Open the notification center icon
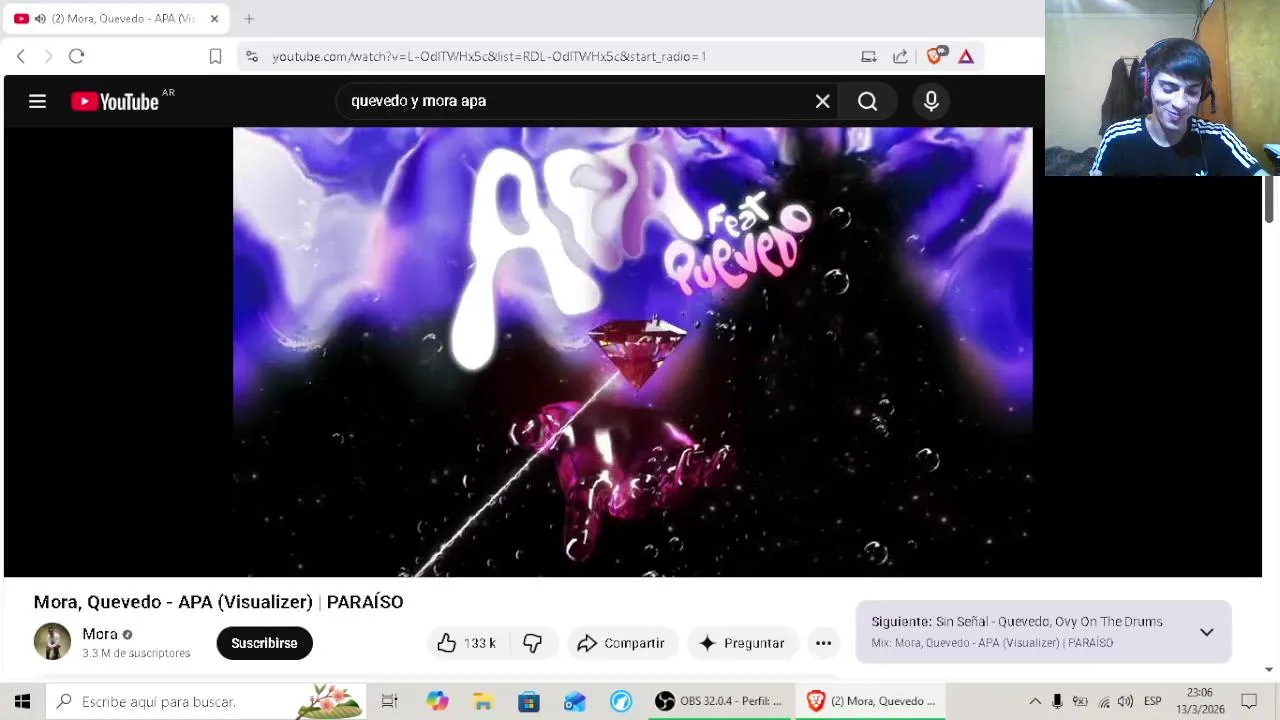 (1249, 701)
